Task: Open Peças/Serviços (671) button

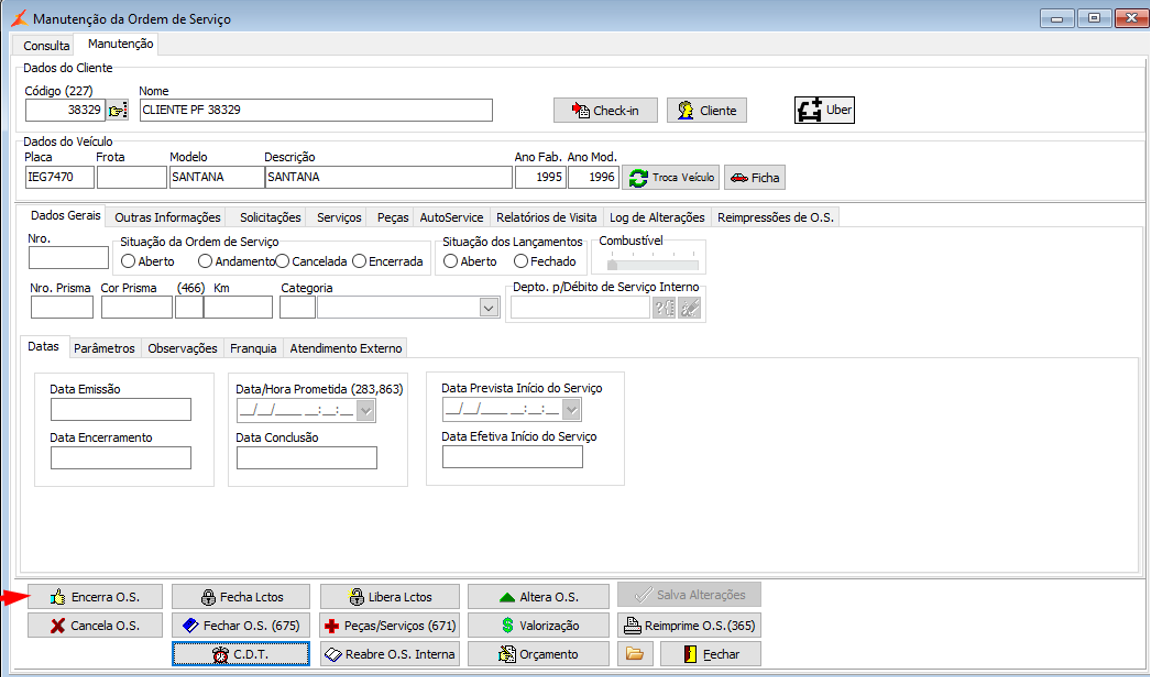Action: (x=390, y=626)
